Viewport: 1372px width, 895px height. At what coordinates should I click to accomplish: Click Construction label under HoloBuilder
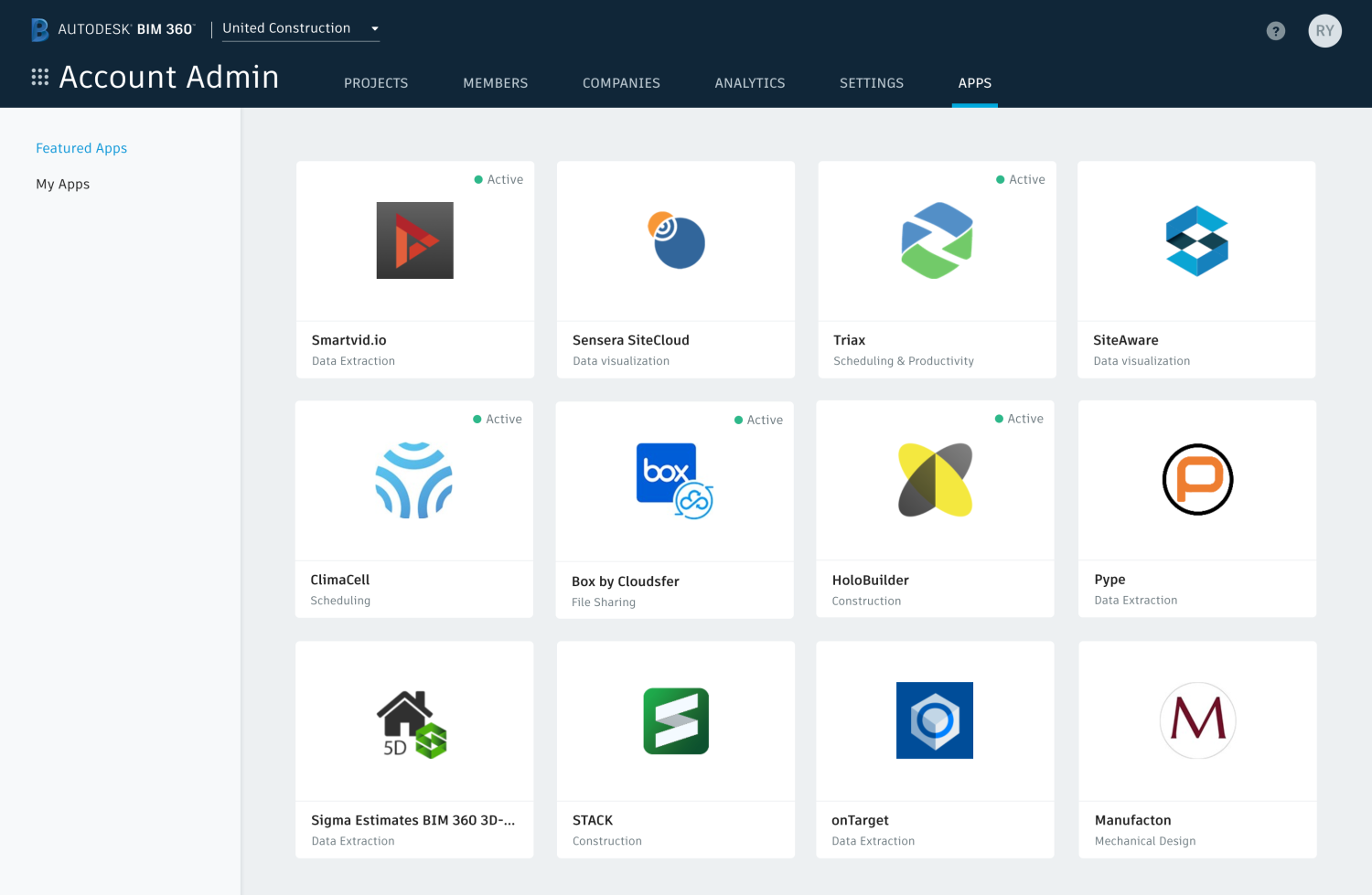pos(866,602)
